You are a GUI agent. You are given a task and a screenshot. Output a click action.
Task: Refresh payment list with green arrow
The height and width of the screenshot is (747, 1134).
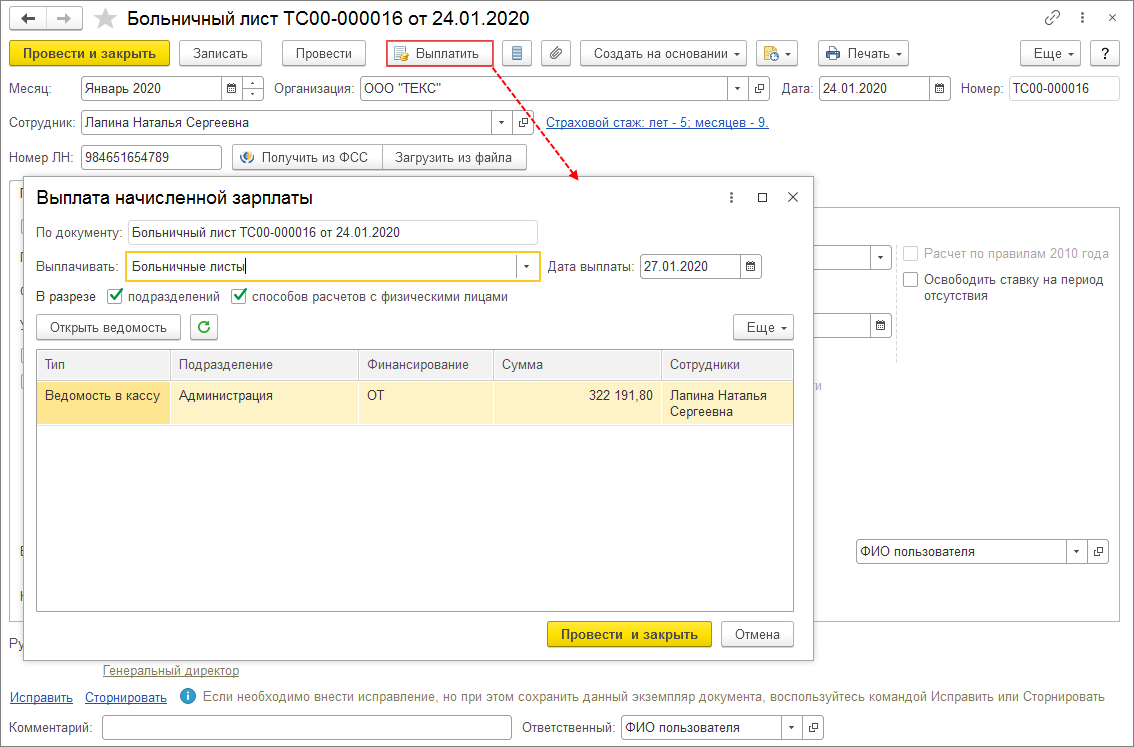(204, 327)
